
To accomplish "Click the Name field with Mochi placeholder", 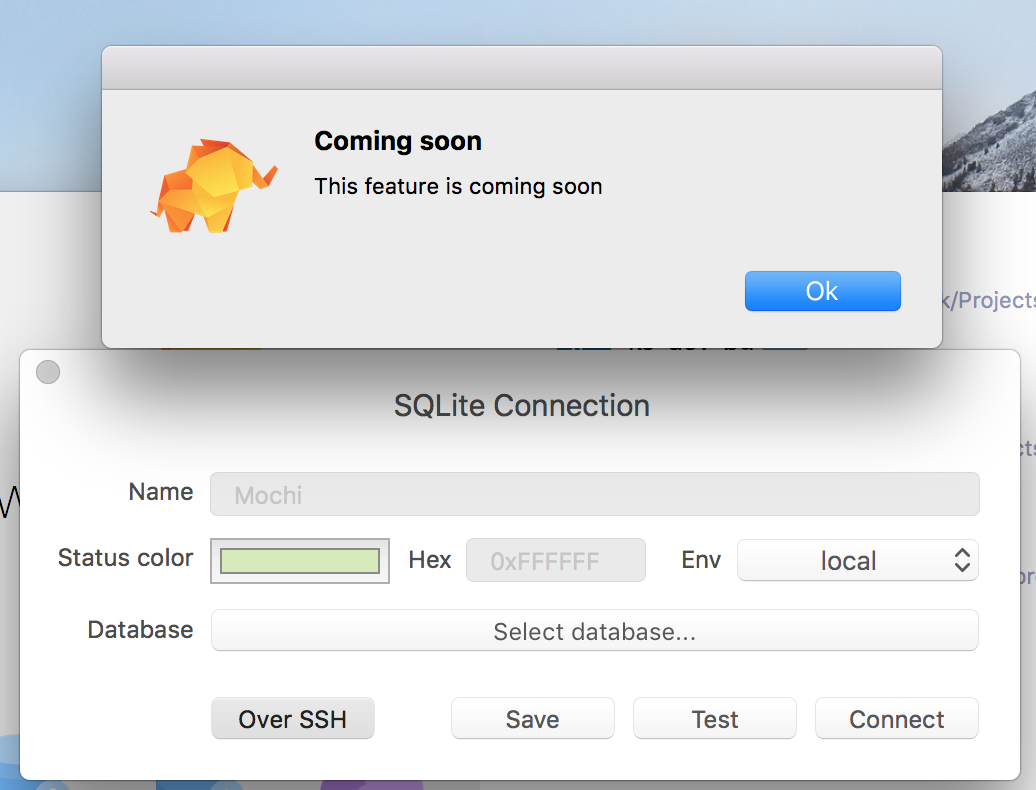I will click(x=594, y=494).
